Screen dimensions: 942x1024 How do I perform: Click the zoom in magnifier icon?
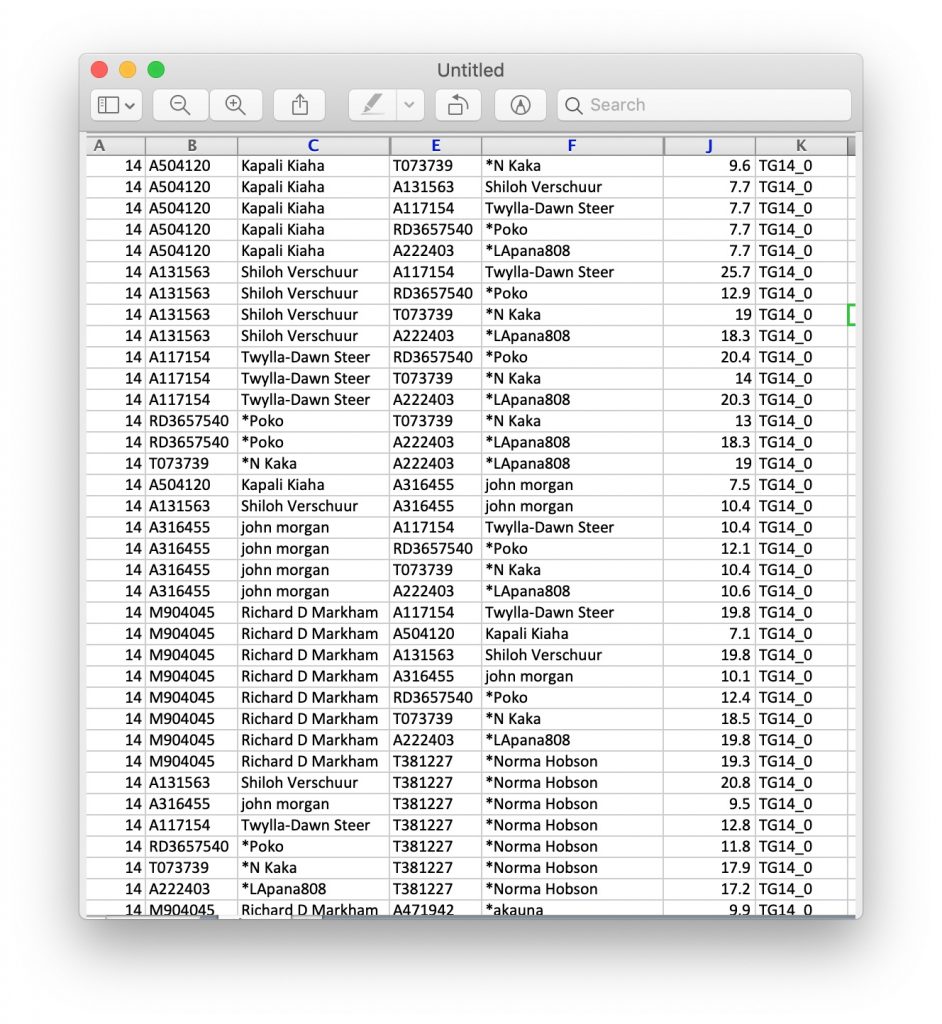pyautogui.click(x=235, y=105)
